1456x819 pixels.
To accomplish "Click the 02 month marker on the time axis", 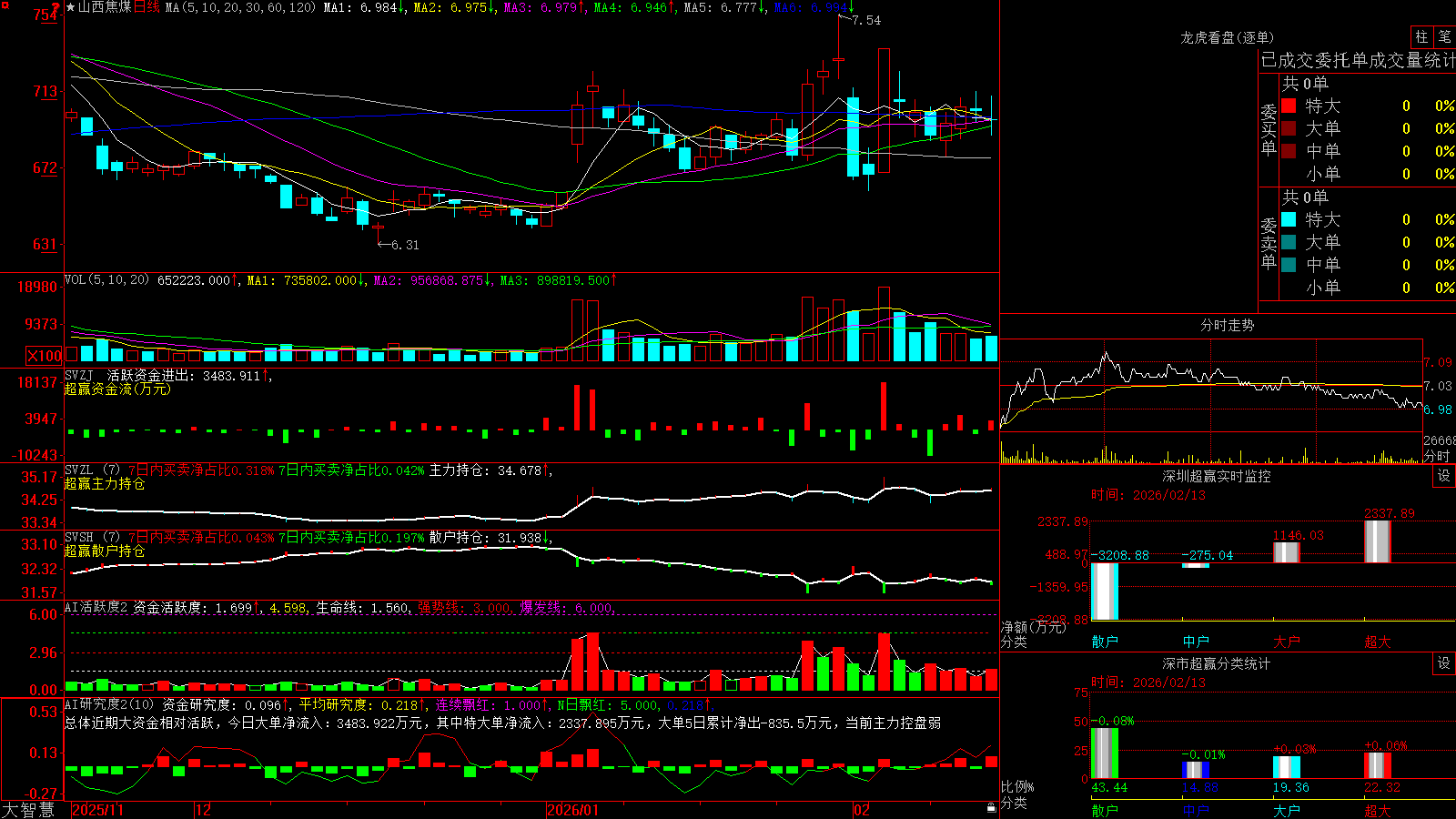I will click(862, 810).
